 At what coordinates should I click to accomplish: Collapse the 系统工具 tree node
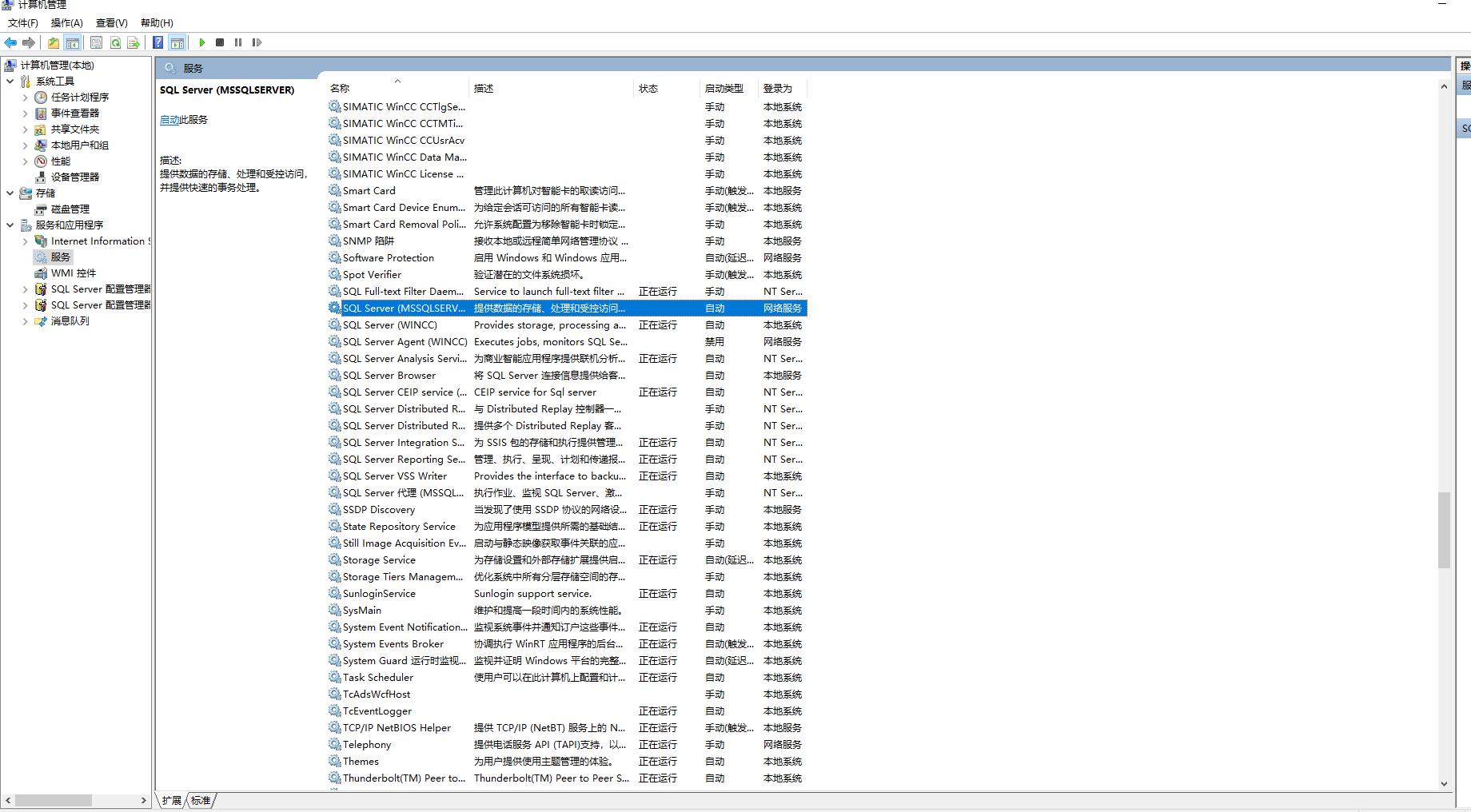(x=10, y=81)
